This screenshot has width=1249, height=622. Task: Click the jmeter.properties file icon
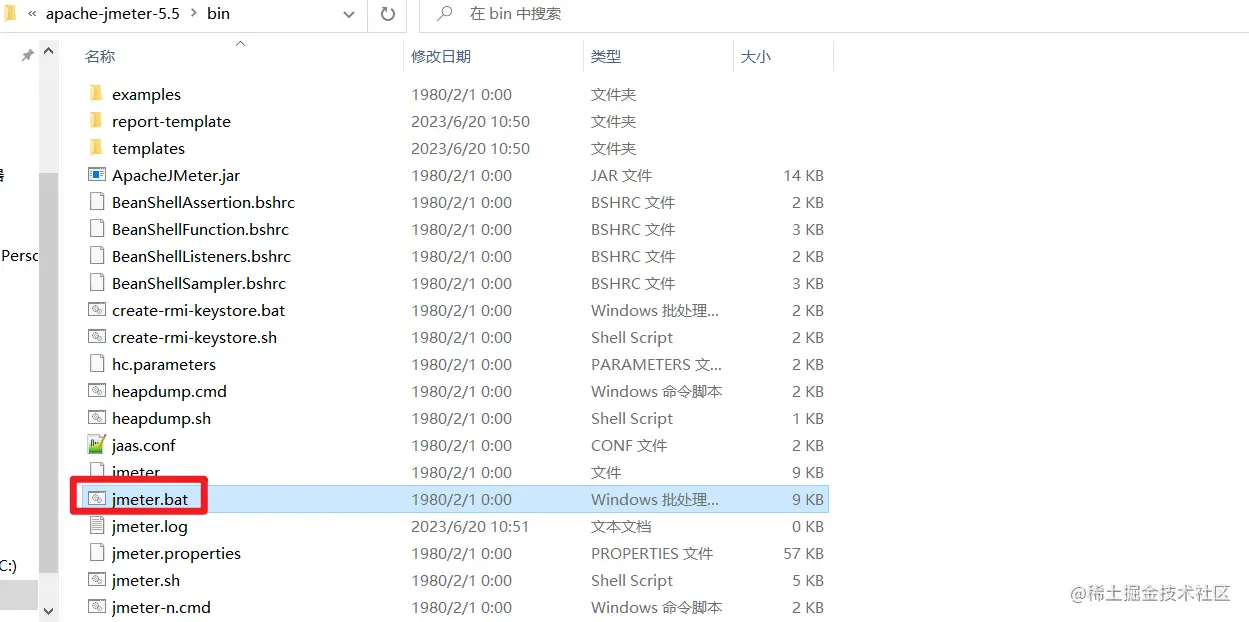point(96,553)
